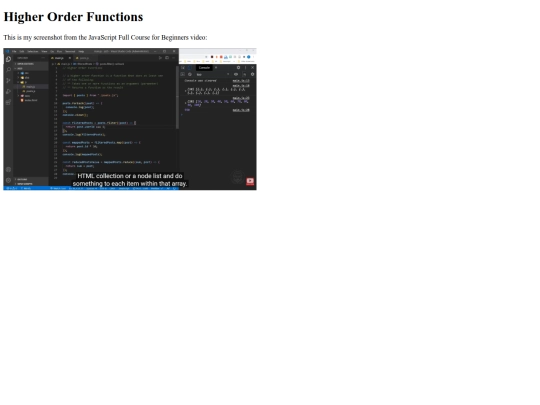Click the clear console icon in DevTools
Image resolution: width=540 pixels, height=405 pixels.
(190, 74)
